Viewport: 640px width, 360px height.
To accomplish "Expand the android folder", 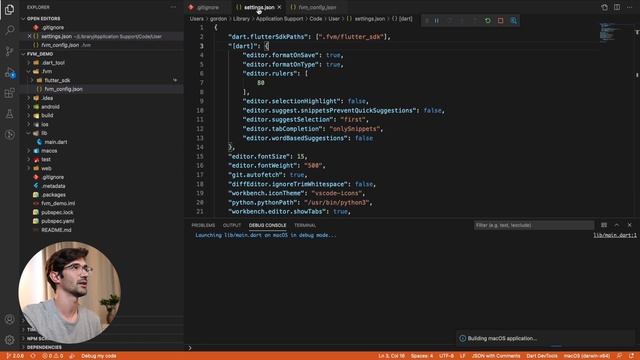I will (x=50, y=107).
